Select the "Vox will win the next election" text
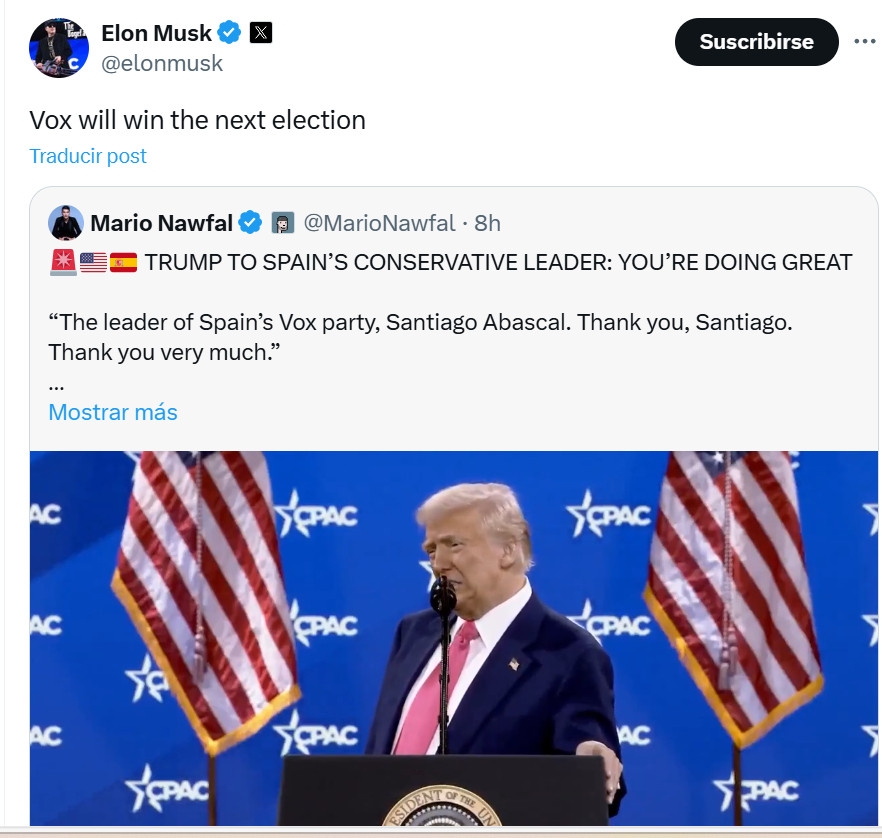 coord(197,121)
